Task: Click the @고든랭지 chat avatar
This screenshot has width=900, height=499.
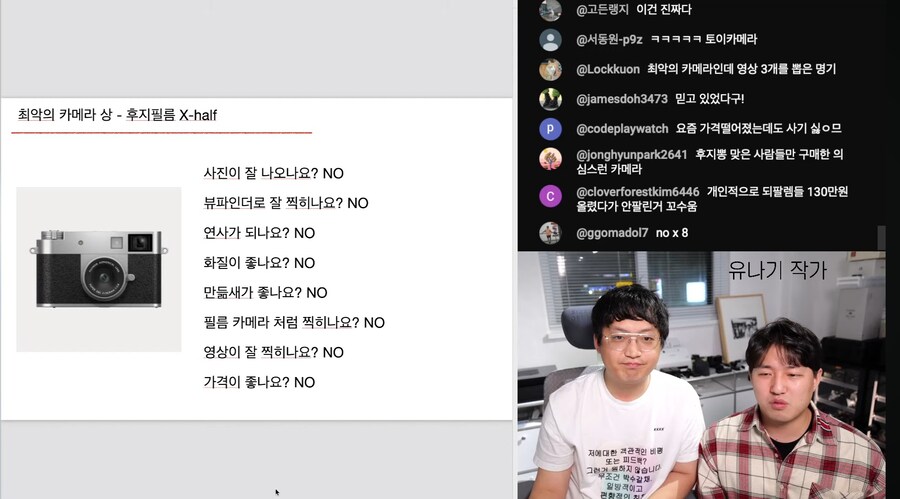Action: coord(550,10)
